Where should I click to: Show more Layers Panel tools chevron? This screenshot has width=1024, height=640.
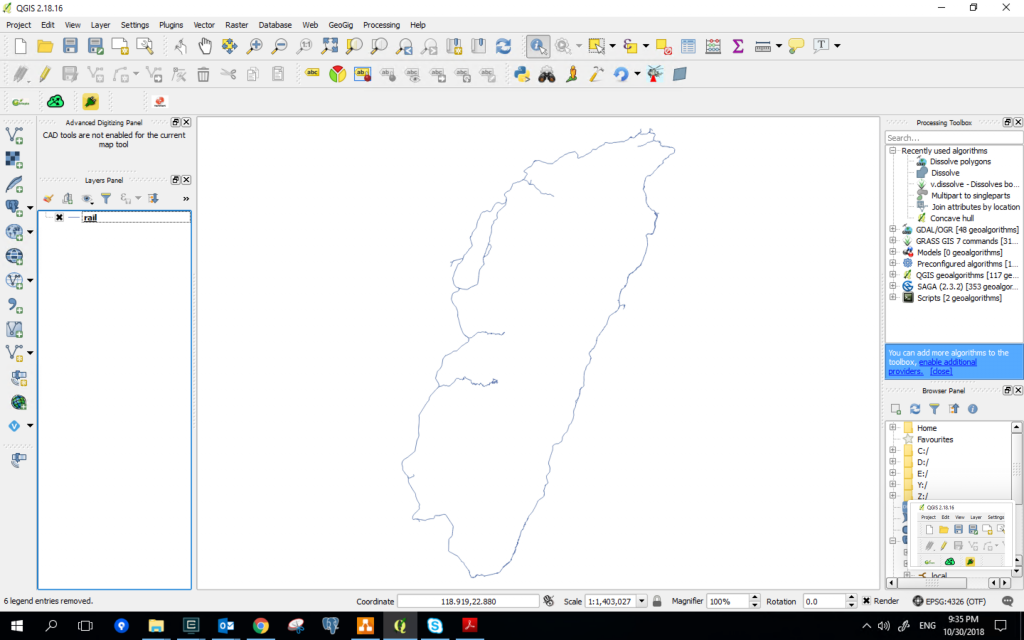186,199
